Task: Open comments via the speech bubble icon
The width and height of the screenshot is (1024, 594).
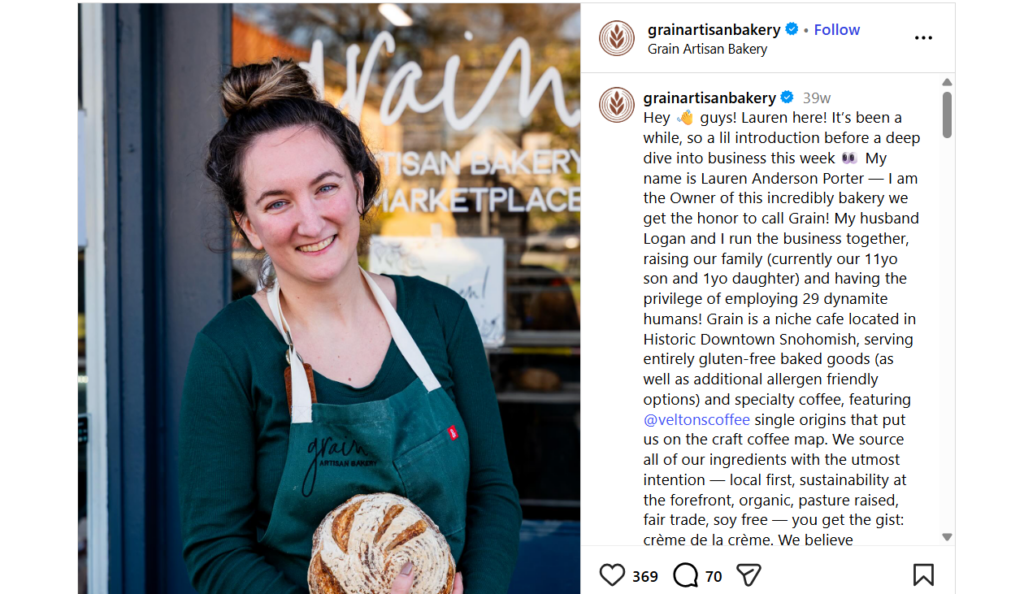Action: click(x=685, y=575)
